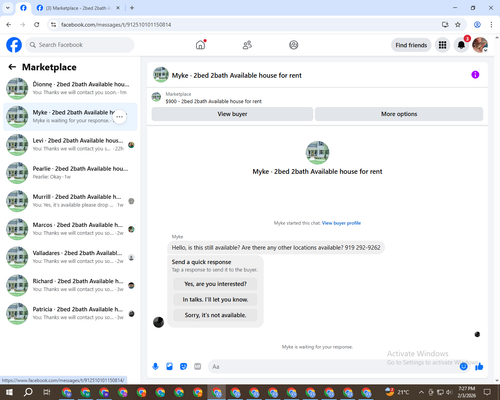Open the Dionne 2bed 2bath conversation
500x400 pixels.
(70, 88)
